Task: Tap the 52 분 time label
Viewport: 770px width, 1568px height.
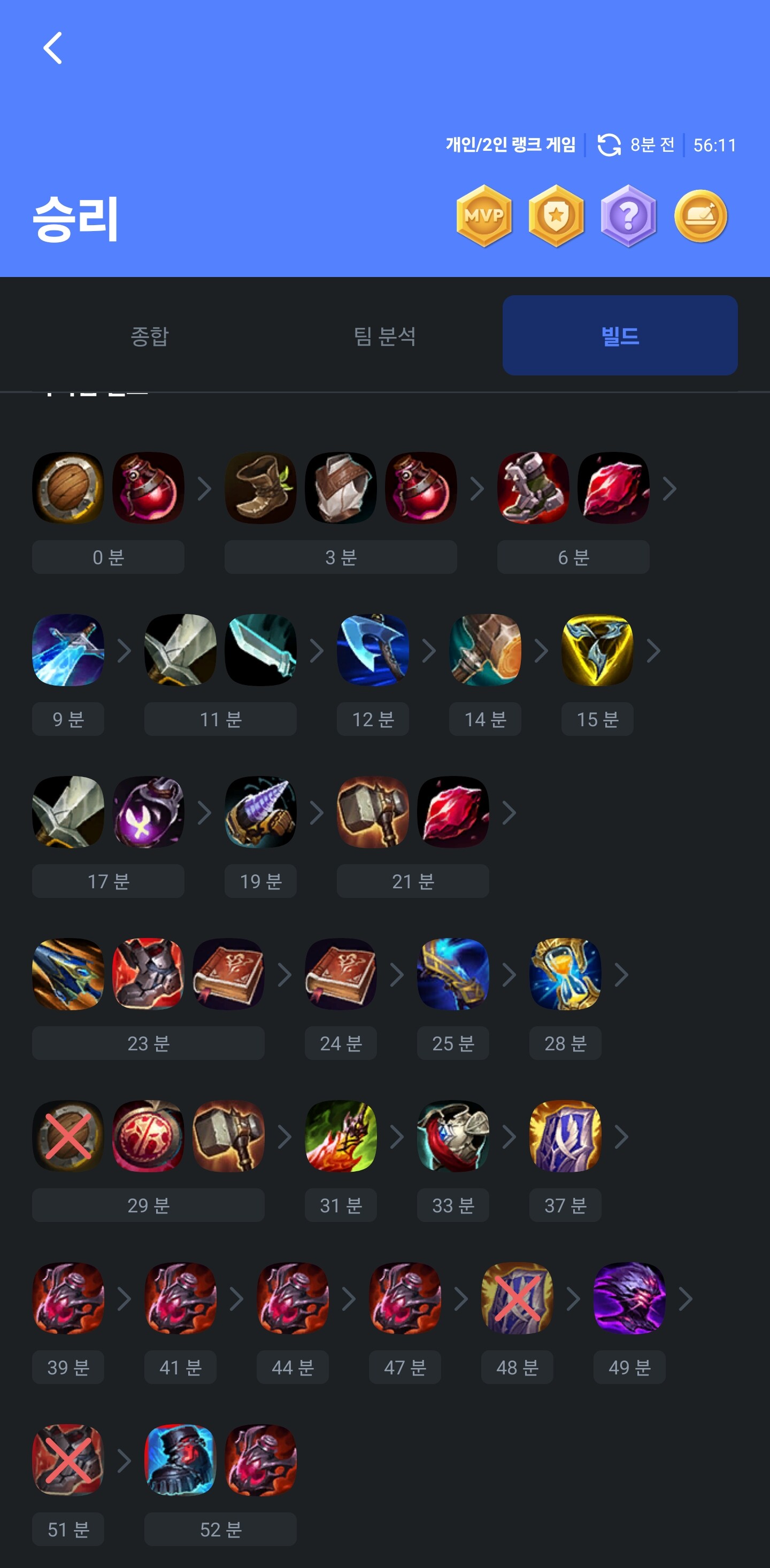Action: 220,1529
